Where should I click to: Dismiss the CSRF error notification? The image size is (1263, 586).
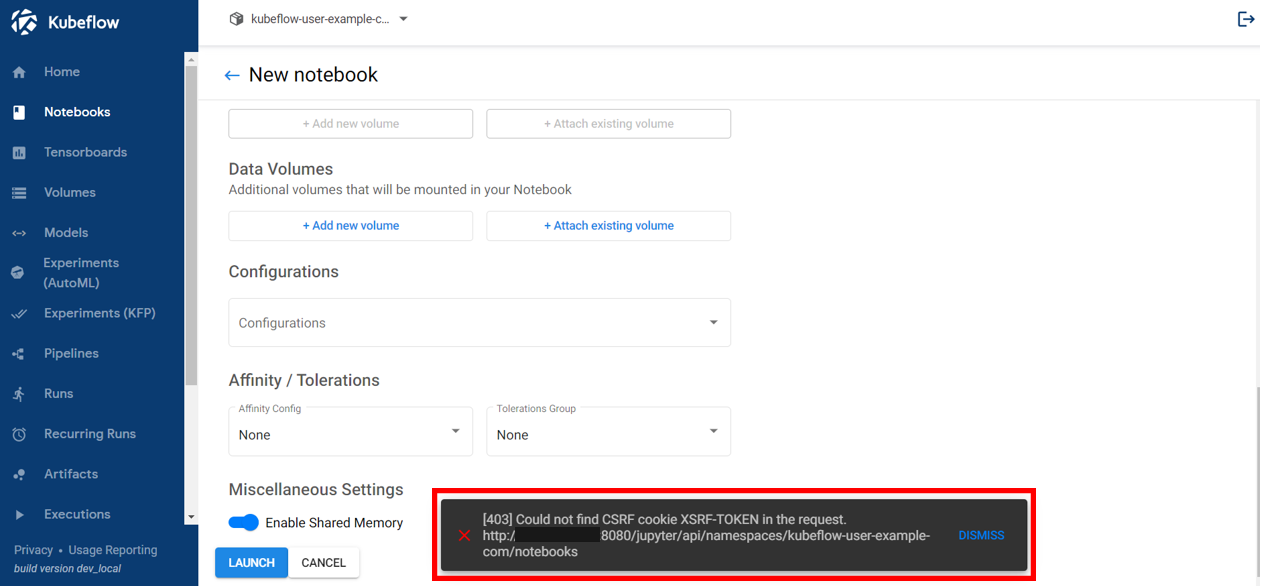click(980, 536)
